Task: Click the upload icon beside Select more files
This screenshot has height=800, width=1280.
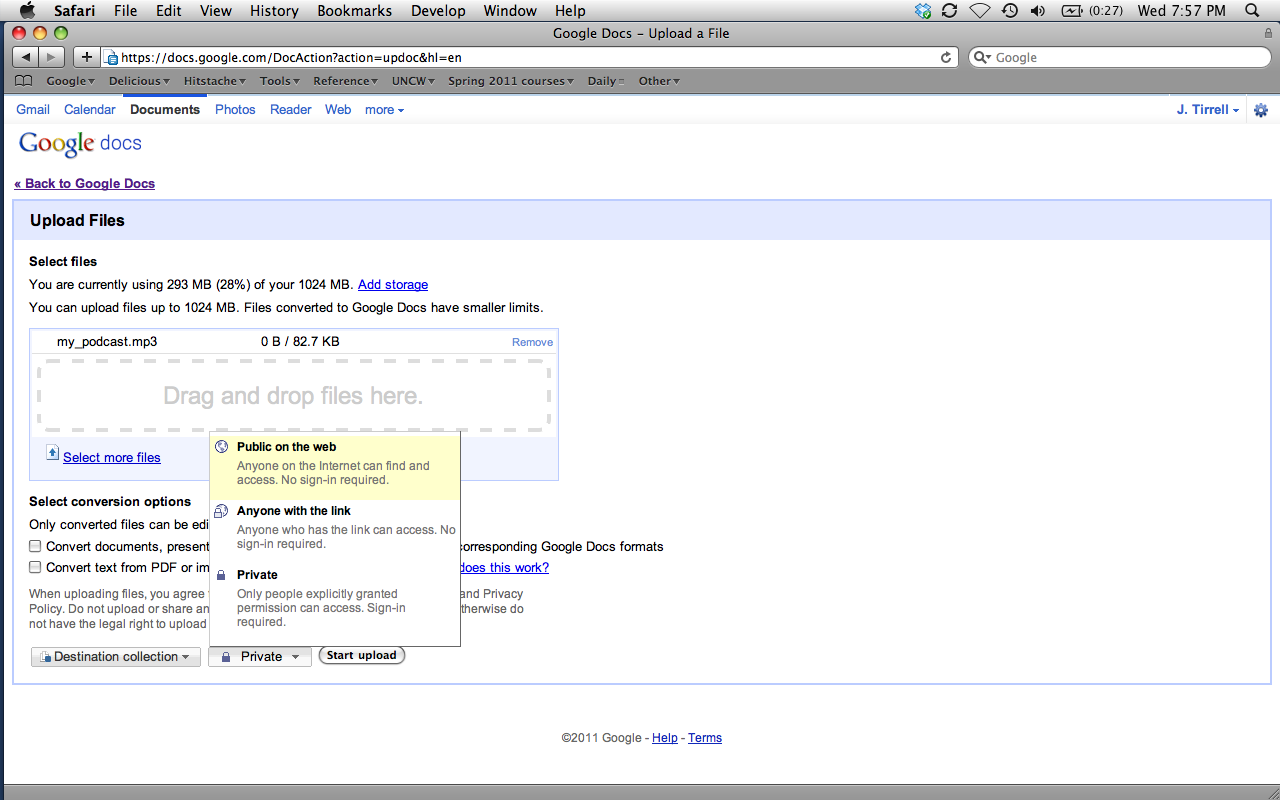Action: click(x=53, y=454)
